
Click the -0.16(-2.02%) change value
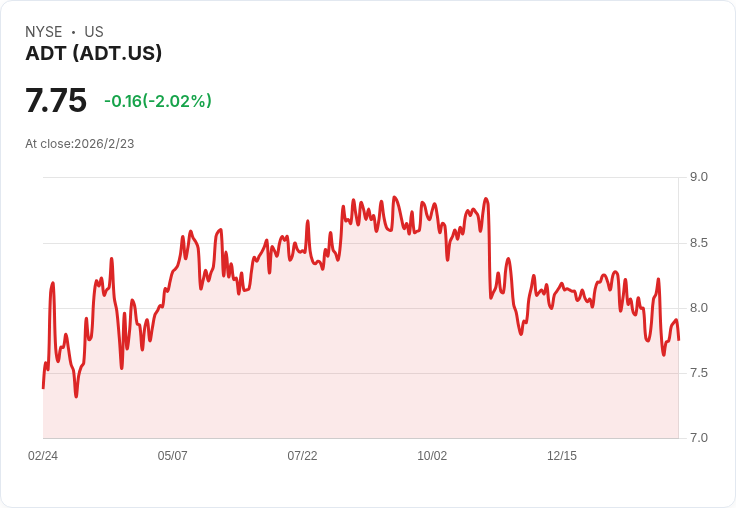click(x=158, y=101)
